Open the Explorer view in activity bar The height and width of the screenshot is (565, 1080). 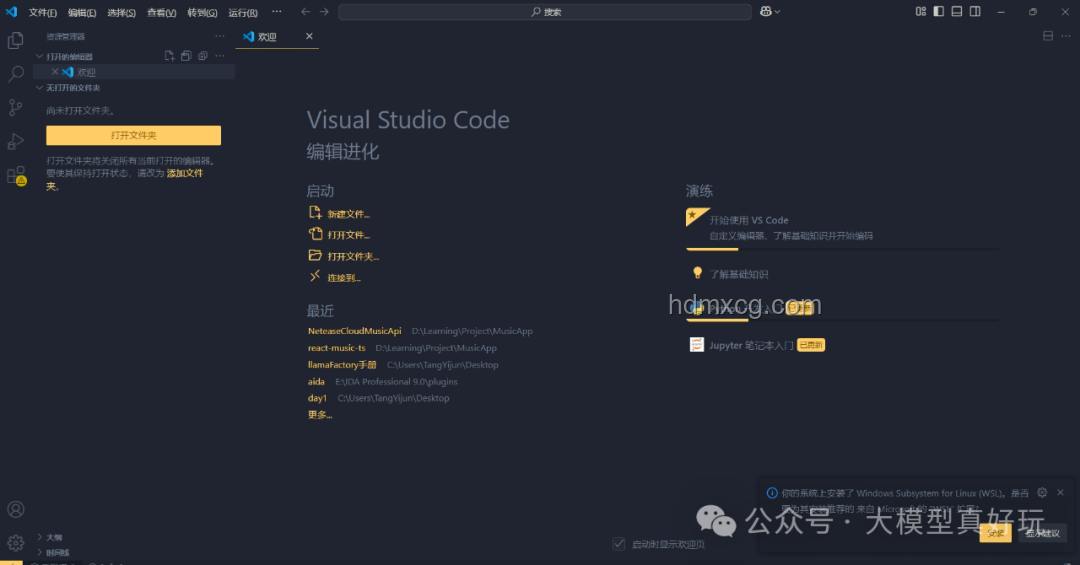15,41
